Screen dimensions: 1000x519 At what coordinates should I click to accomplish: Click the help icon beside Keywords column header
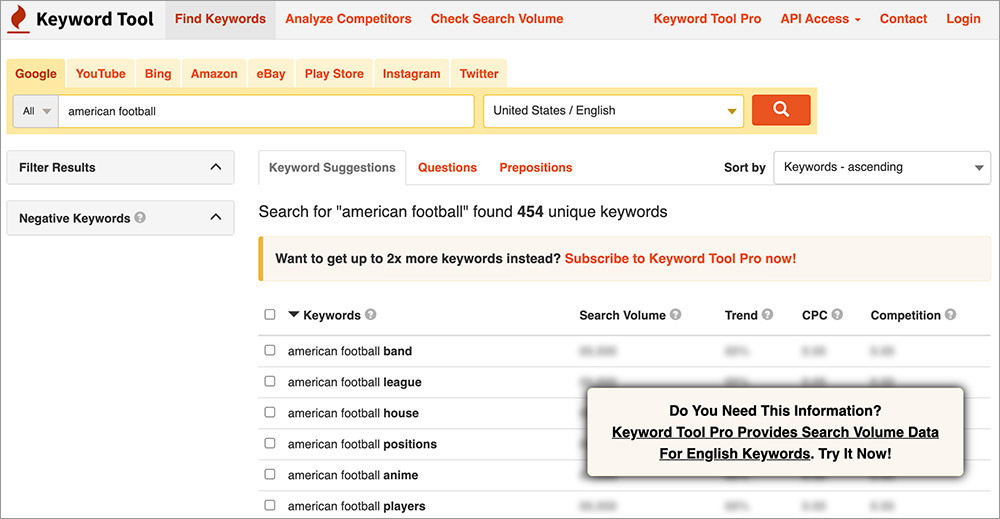pyautogui.click(x=371, y=314)
